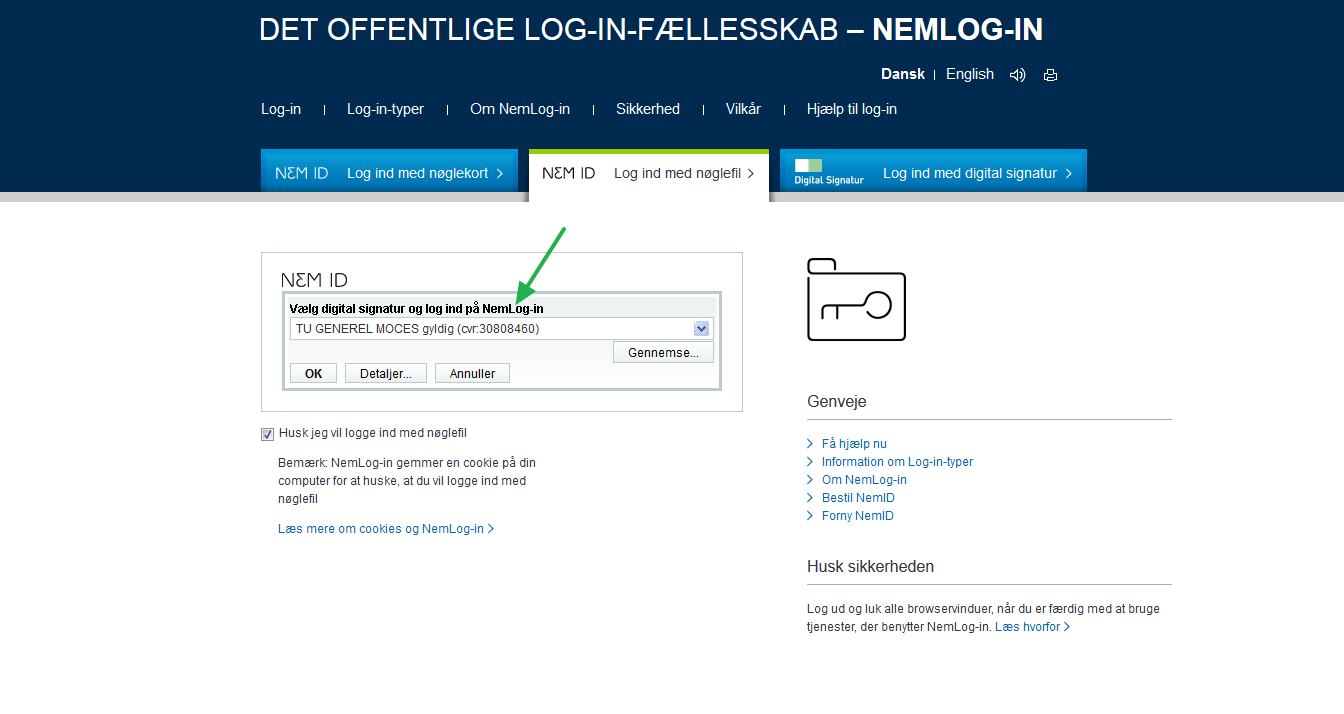The image size is (1344, 714).
Task: Open 'Forny NemID' shortcut link
Action: (857, 516)
